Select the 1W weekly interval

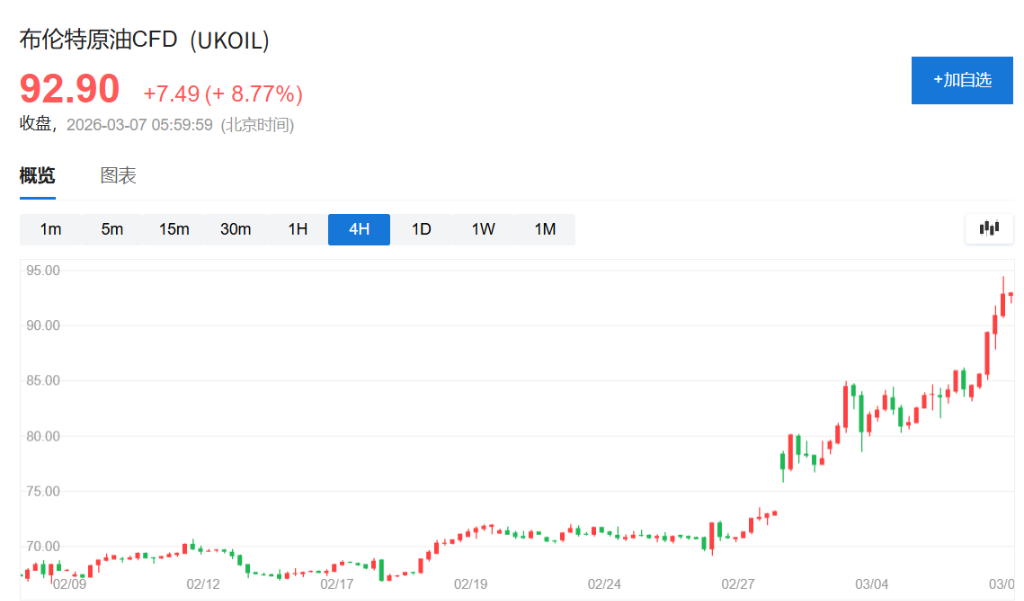point(483,229)
